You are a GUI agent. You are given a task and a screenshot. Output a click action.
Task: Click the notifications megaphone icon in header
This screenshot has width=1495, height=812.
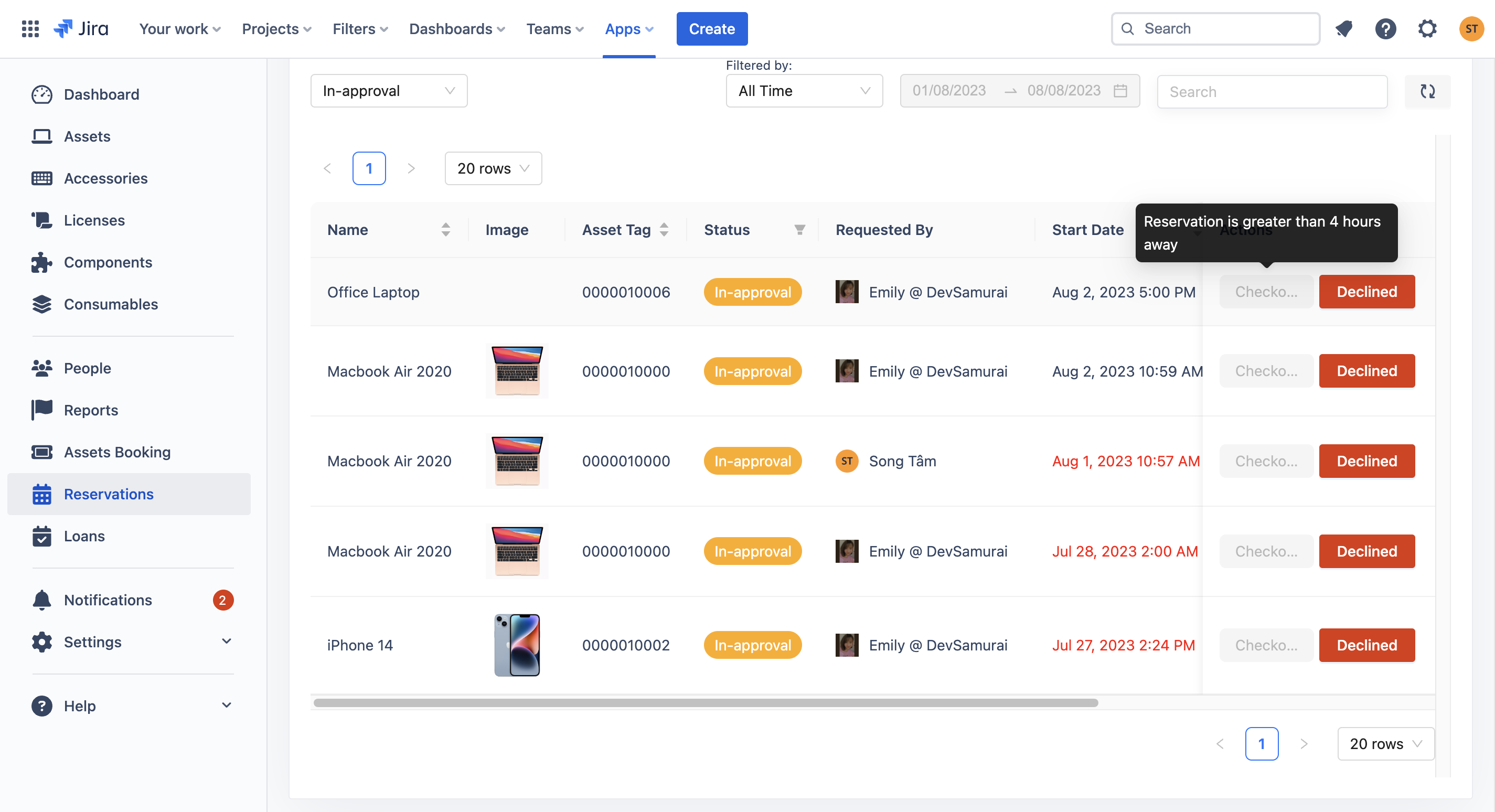[x=1343, y=28]
